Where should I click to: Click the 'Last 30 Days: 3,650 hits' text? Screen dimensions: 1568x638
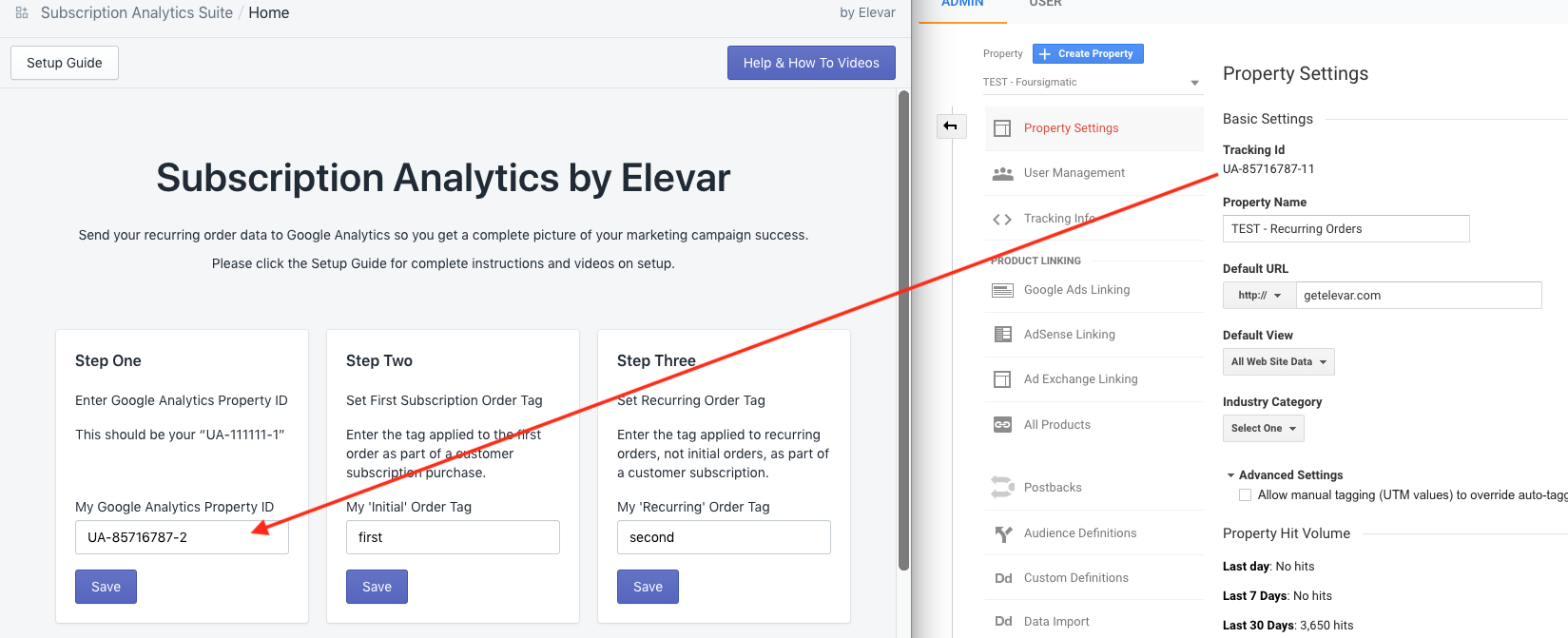coord(1287,626)
